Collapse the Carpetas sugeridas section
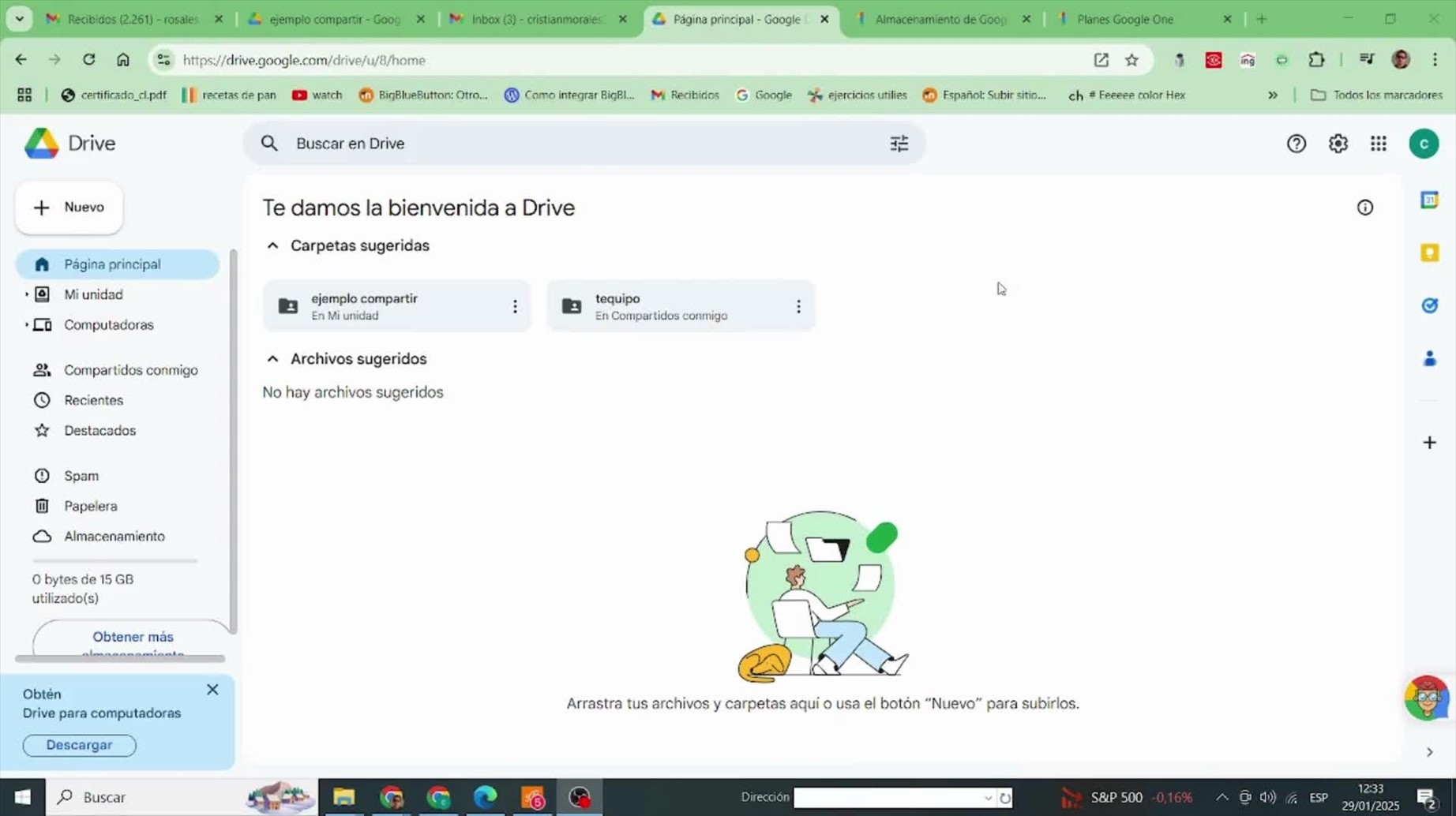1456x816 pixels. (x=272, y=246)
